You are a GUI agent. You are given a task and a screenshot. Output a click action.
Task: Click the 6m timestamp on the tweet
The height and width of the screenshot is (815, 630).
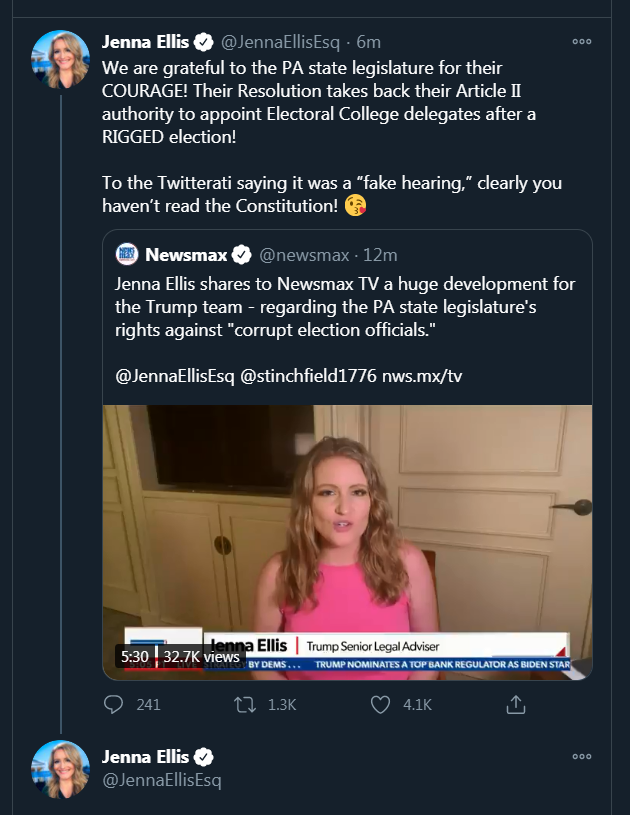[x=368, y=42]
